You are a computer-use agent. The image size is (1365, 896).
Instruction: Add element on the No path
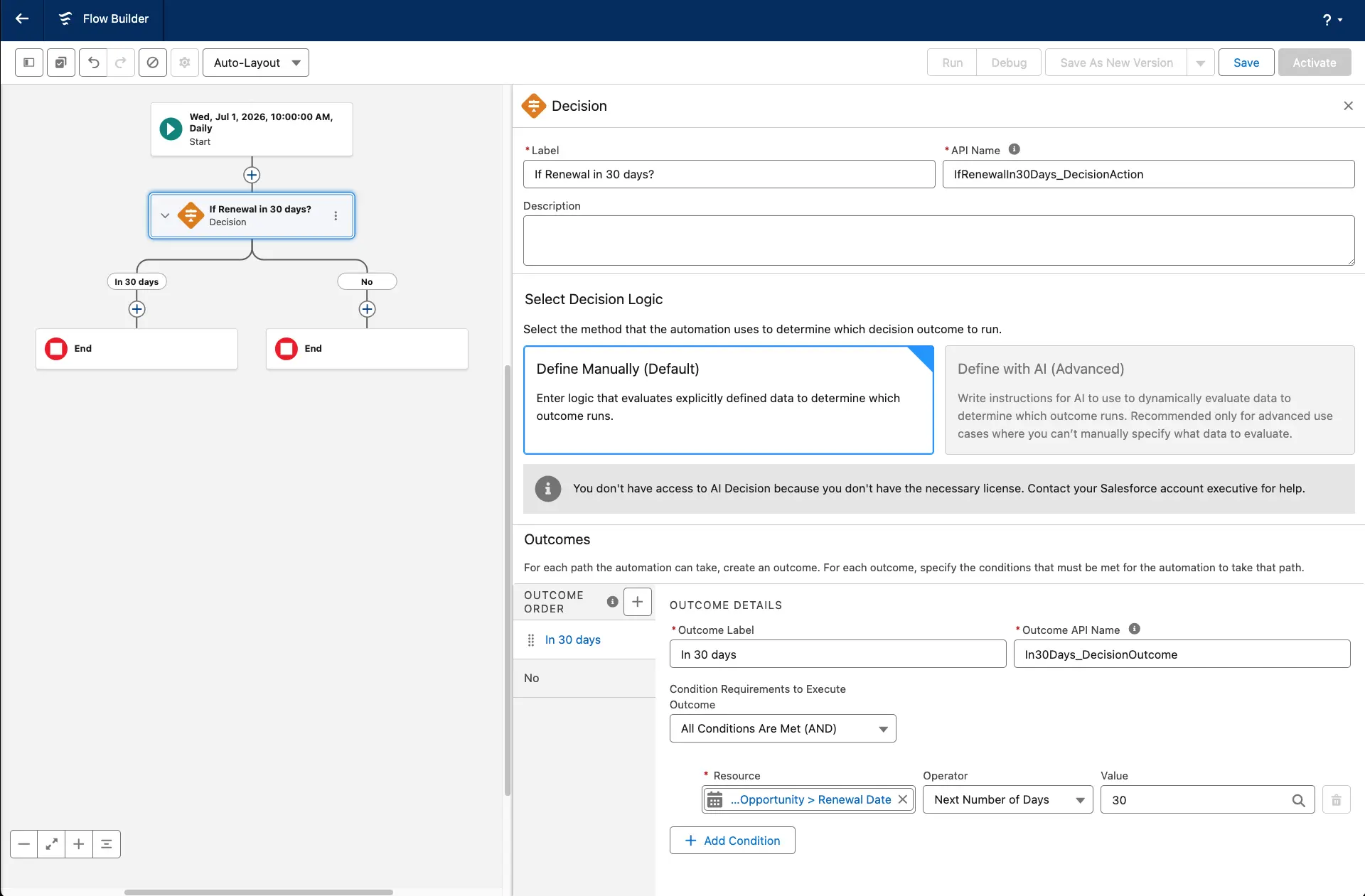coord(367,309)
